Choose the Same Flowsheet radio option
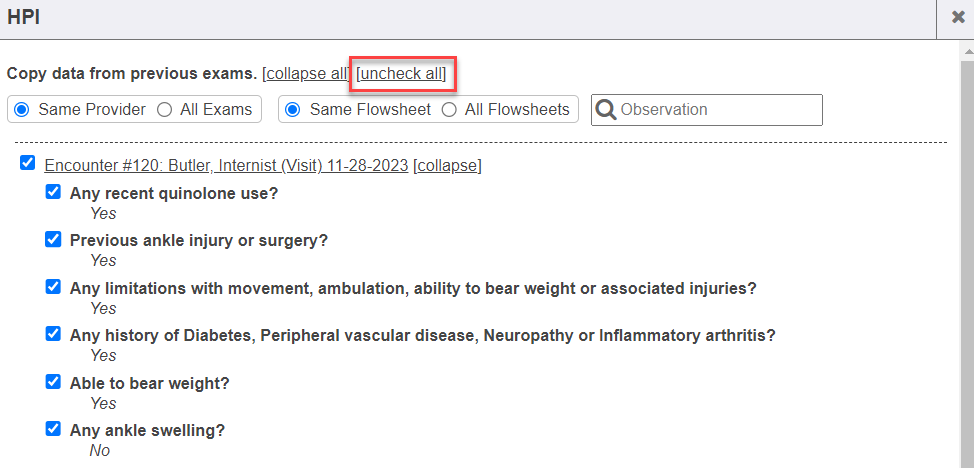The image size is (974, 468). pos(294,109)
